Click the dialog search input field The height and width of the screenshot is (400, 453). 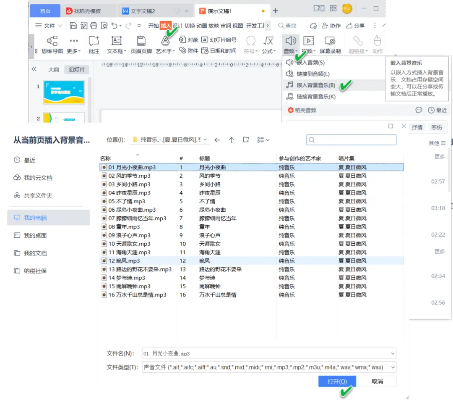click(x=351, y=140)
